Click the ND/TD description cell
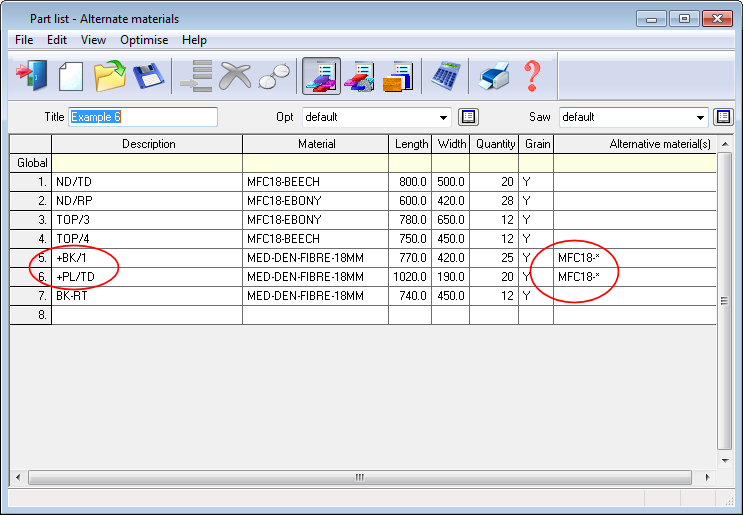 [147, 182]
